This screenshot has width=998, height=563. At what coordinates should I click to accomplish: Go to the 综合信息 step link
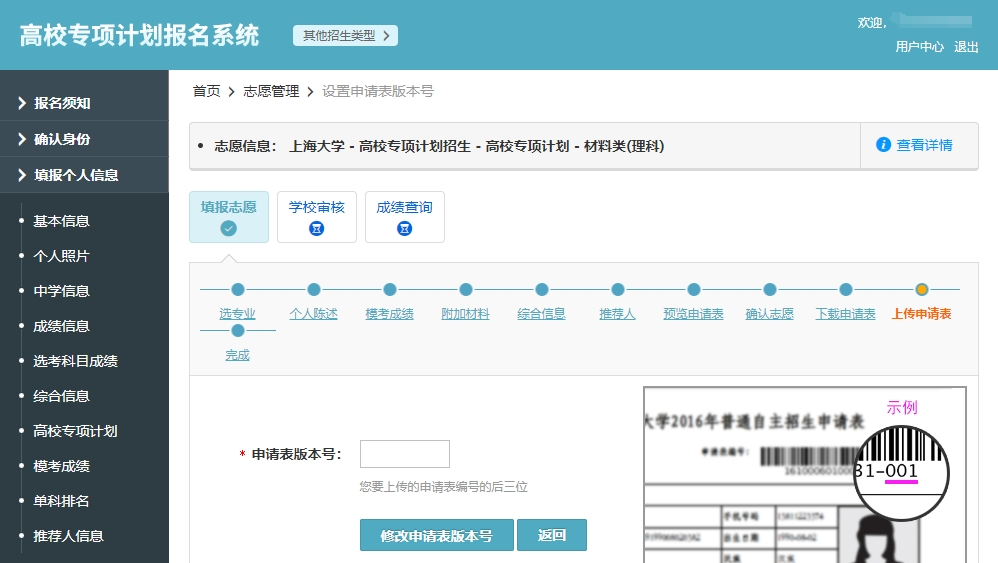pyautogui.click(x=541, y=314)
